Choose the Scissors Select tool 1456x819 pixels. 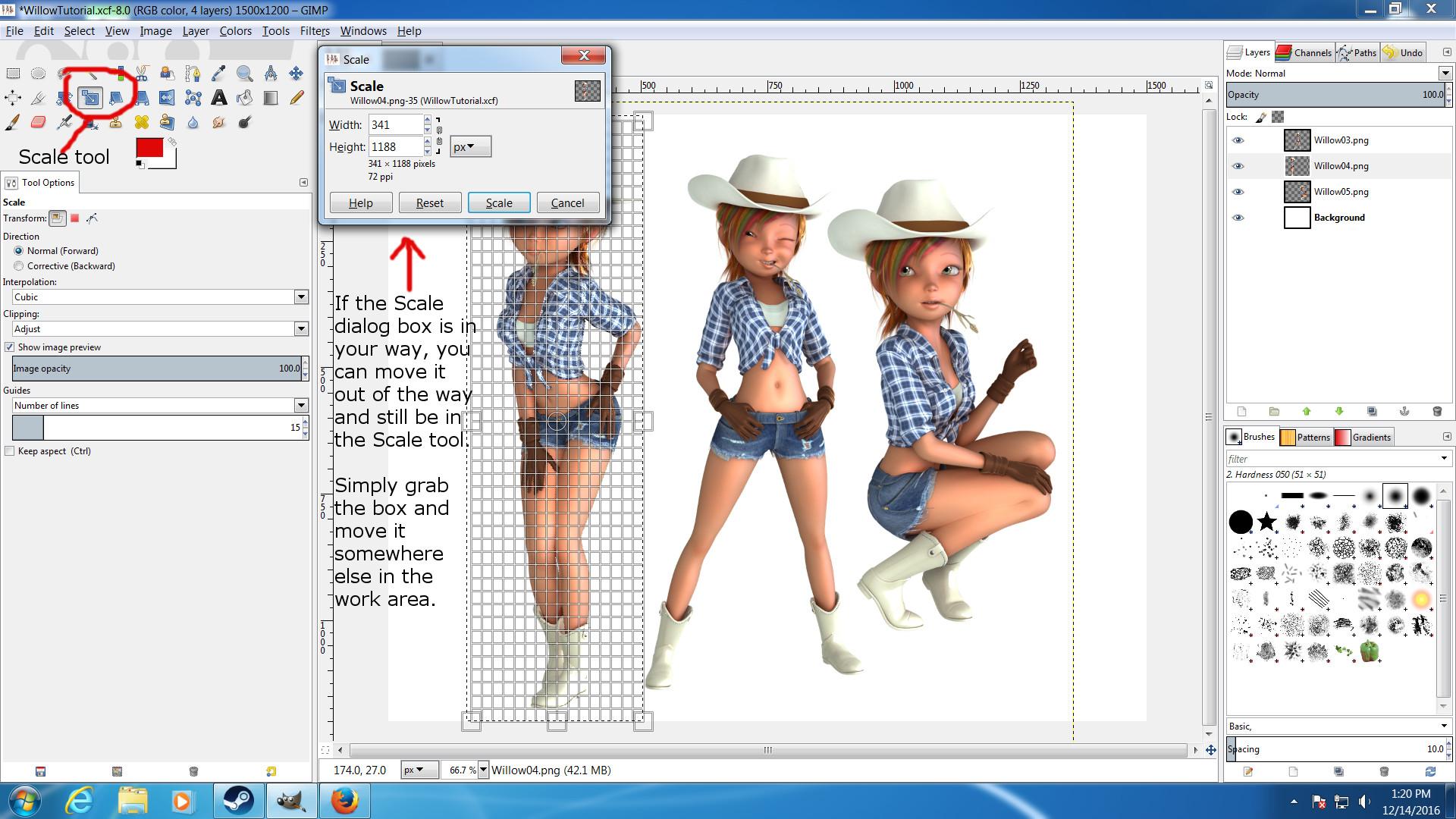click(142, 74)
